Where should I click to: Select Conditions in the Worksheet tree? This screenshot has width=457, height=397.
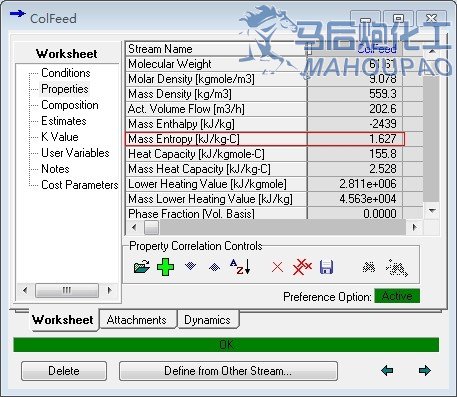[66, 73]
